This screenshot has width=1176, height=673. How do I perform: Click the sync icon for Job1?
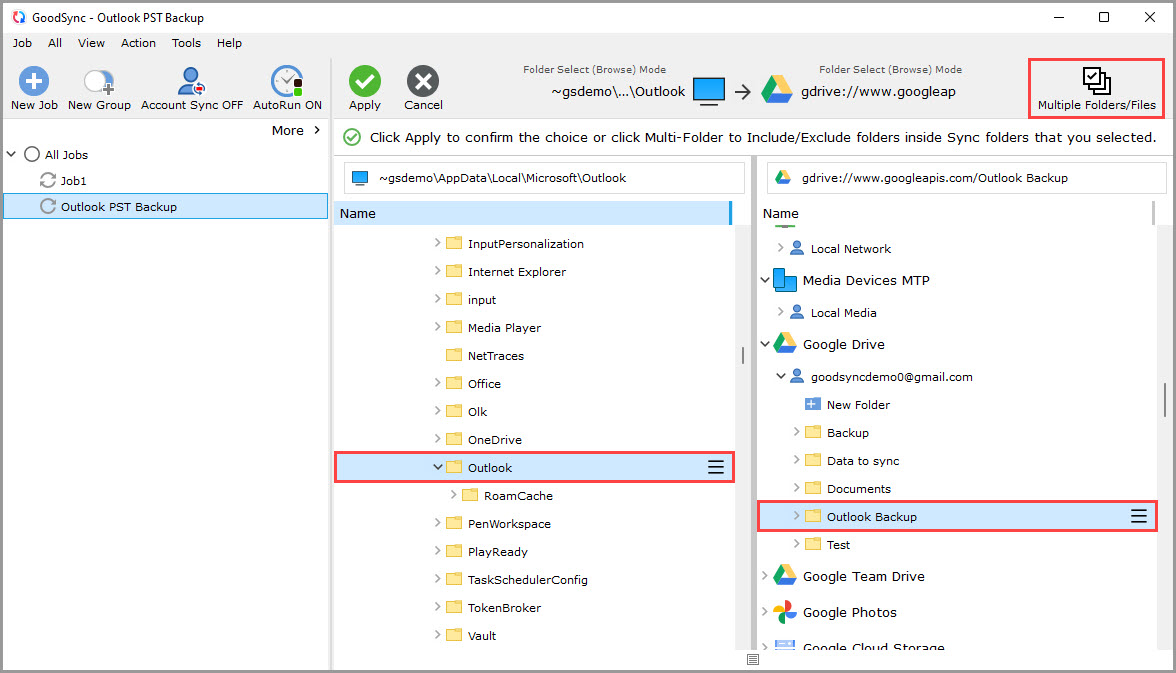click(x=48, y=180)
